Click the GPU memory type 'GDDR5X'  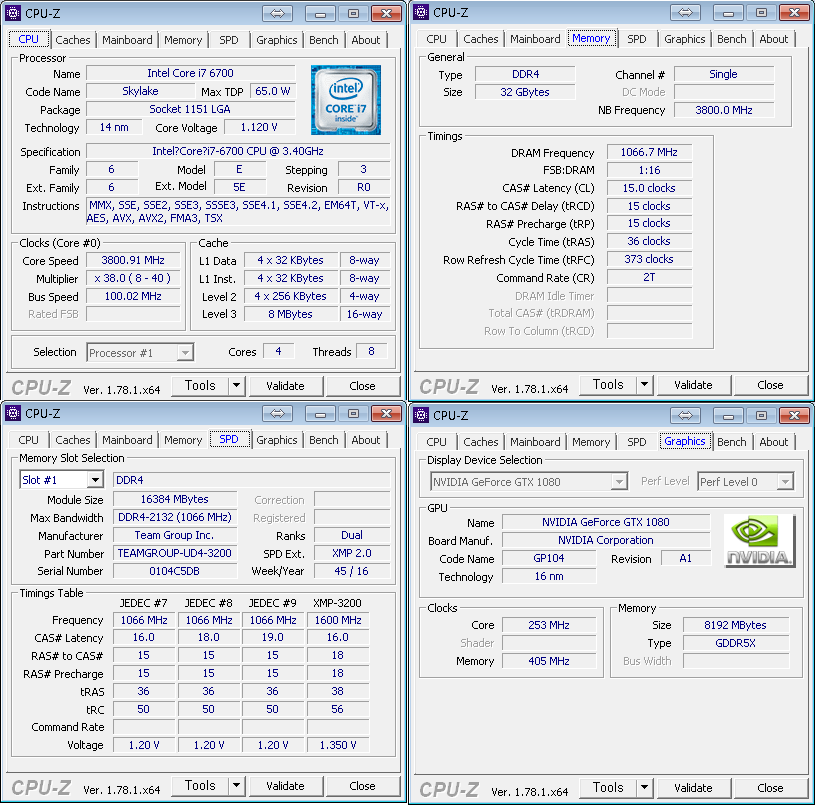coord(735,643)
